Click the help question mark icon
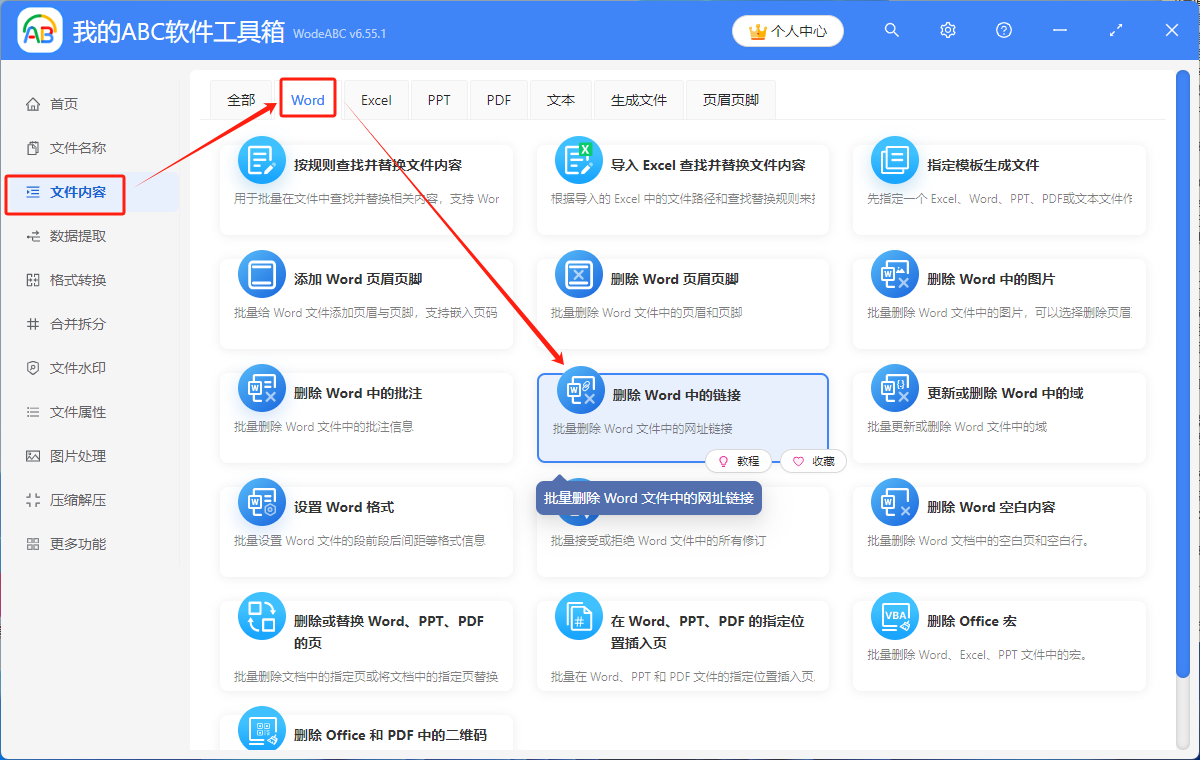This screenshot has height=760, width=1200. (x=1003, y=30)
